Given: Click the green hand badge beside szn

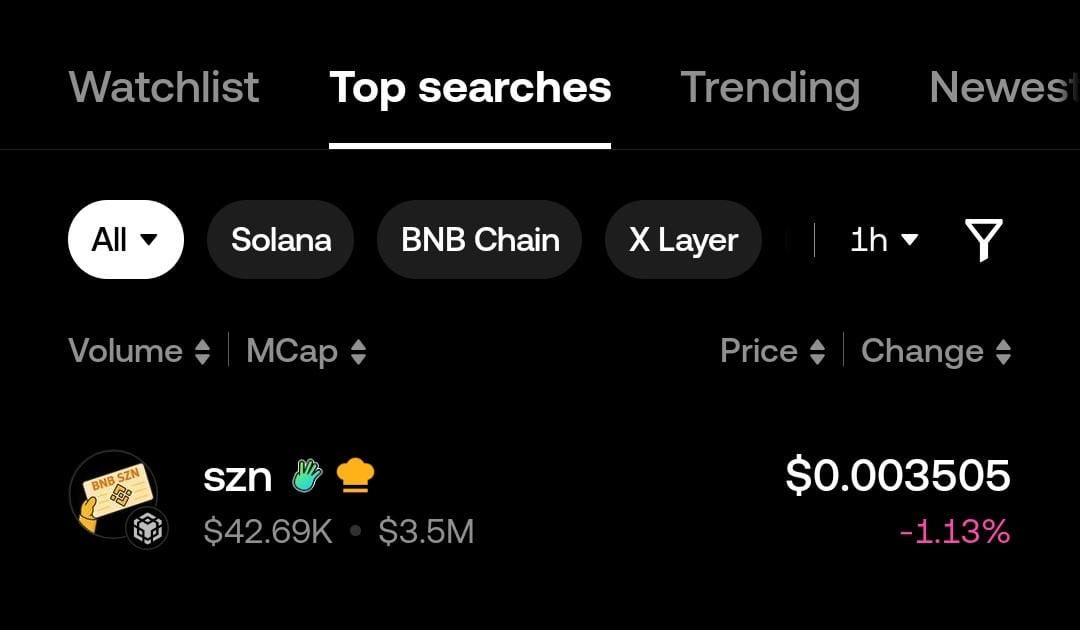Looking at the screenshot, I should 307,476.
